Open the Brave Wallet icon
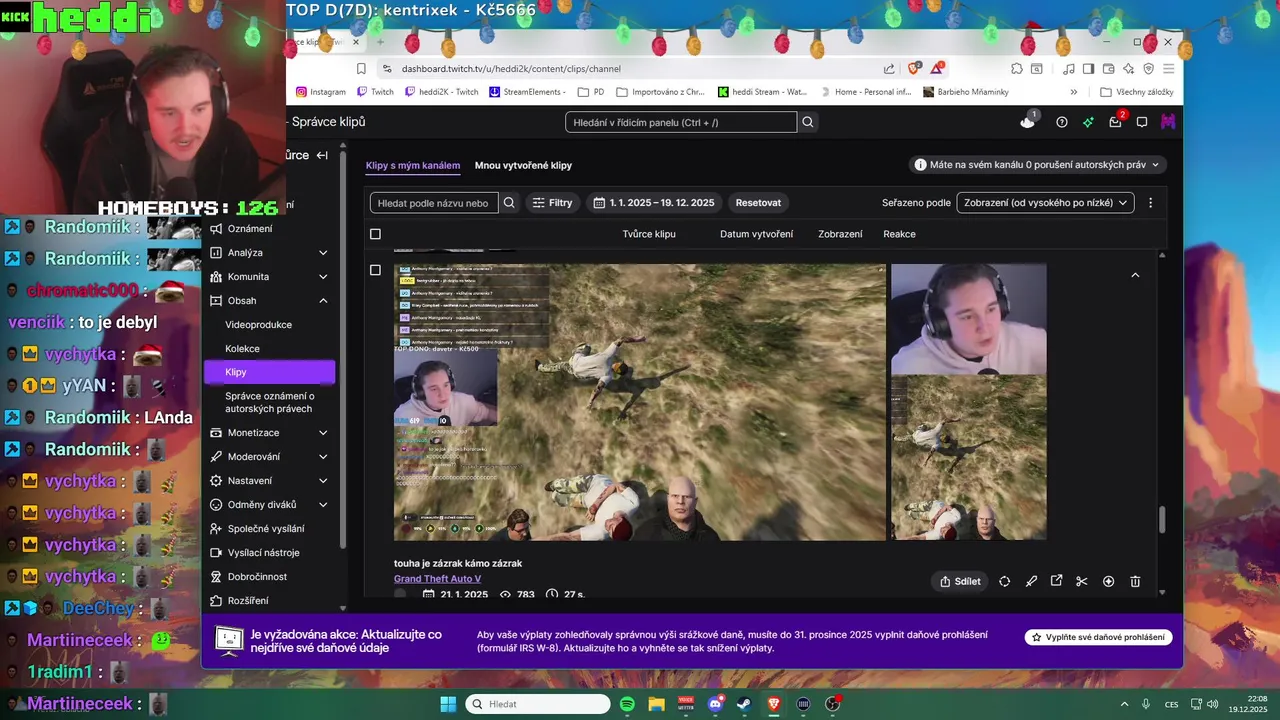Viewport: 1280px width, 720px height. coord(1109,68)
